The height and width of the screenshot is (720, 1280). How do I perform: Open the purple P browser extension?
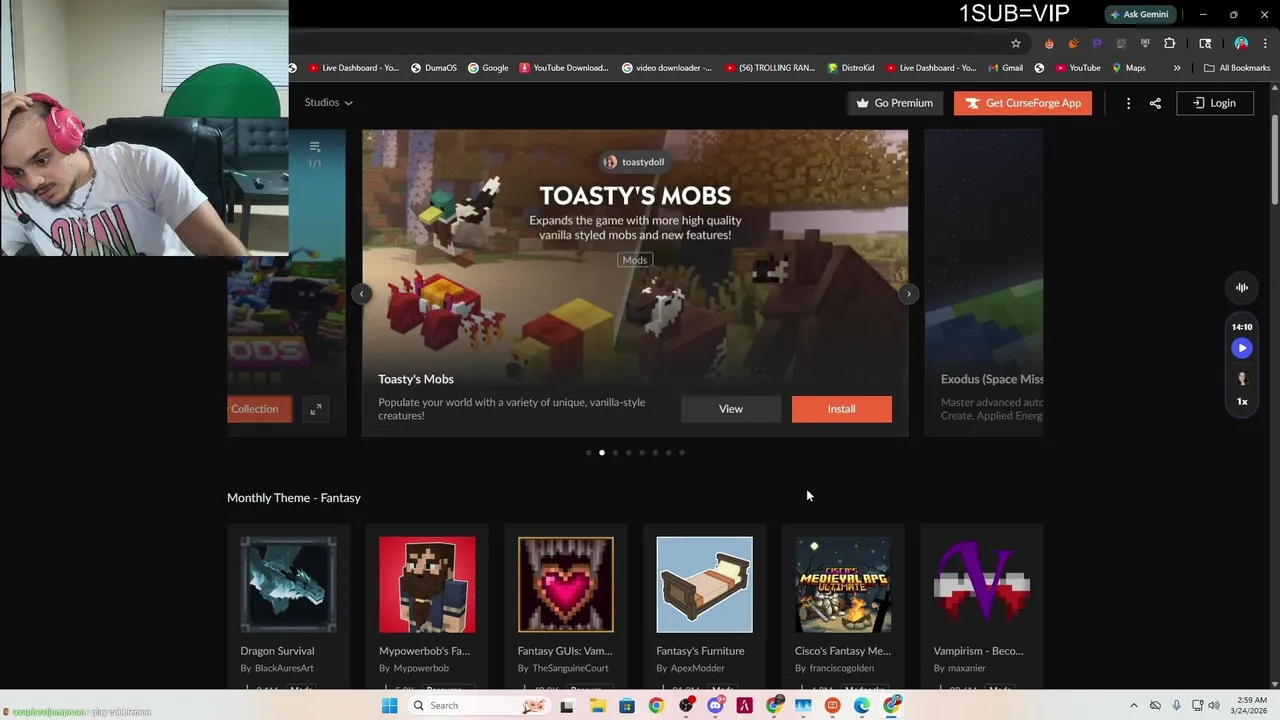[x=1097, y=43]
